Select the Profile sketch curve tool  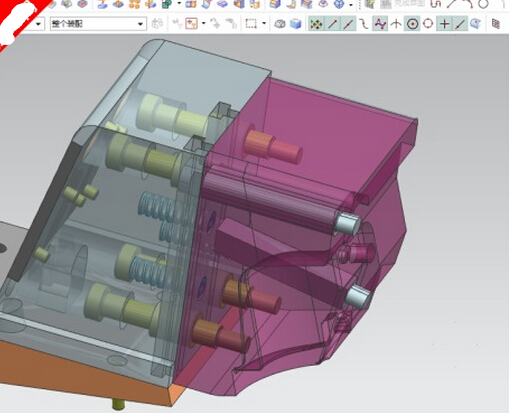[436, 4]
